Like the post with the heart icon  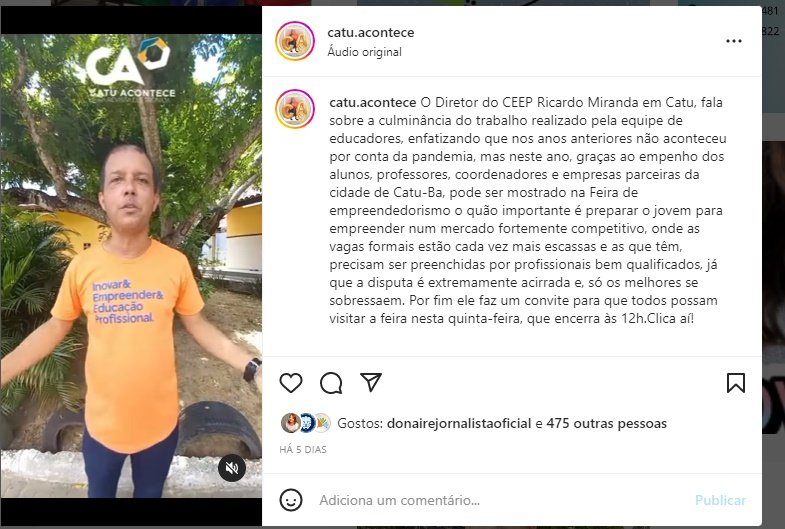[x=290, y=383]
